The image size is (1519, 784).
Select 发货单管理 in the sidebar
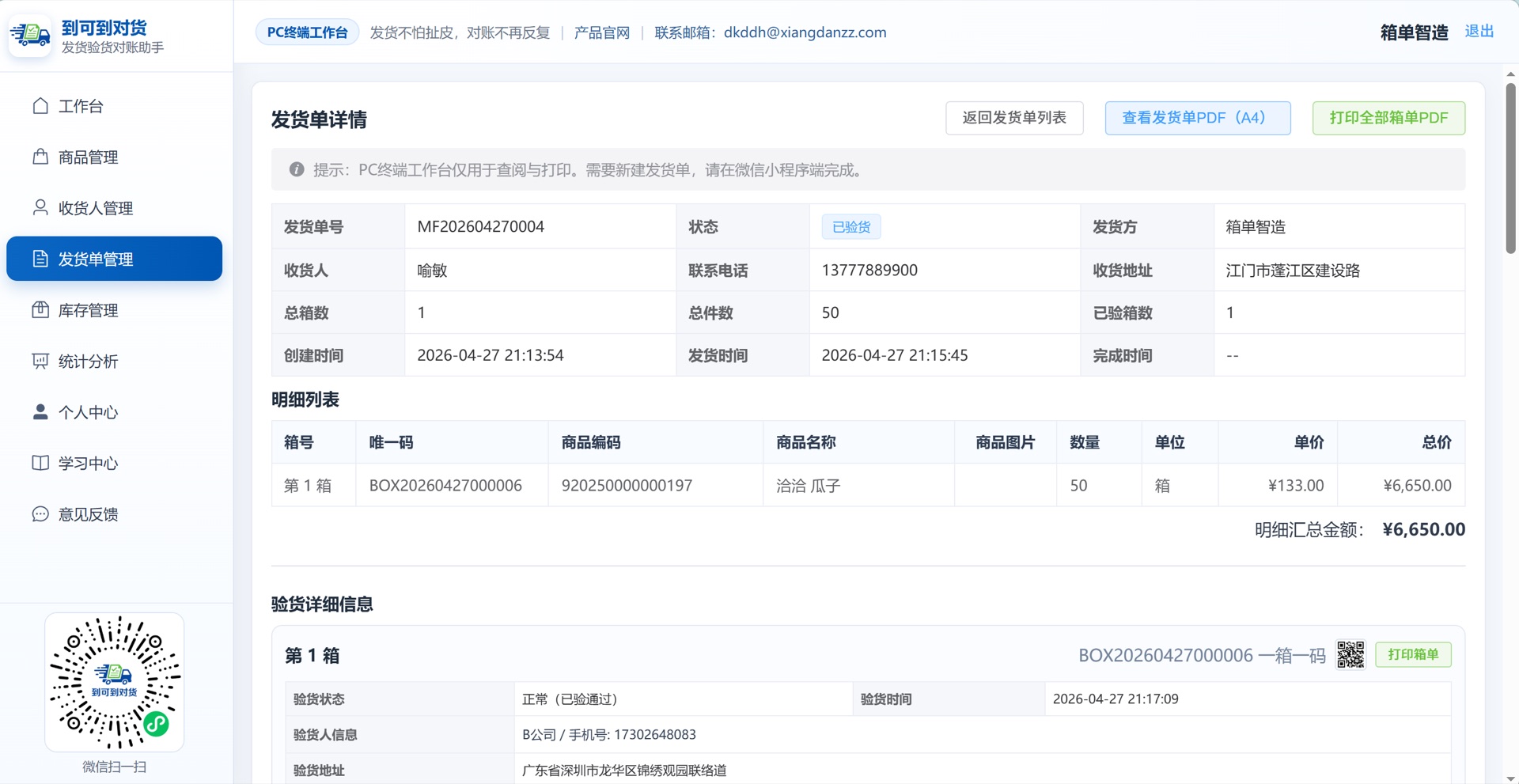point(114,259)
